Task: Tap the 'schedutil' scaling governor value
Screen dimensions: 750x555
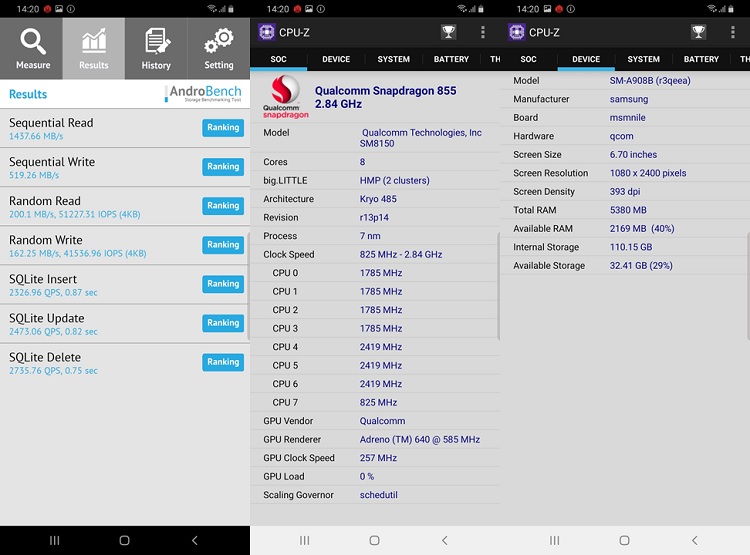Action: pos(378,495)
